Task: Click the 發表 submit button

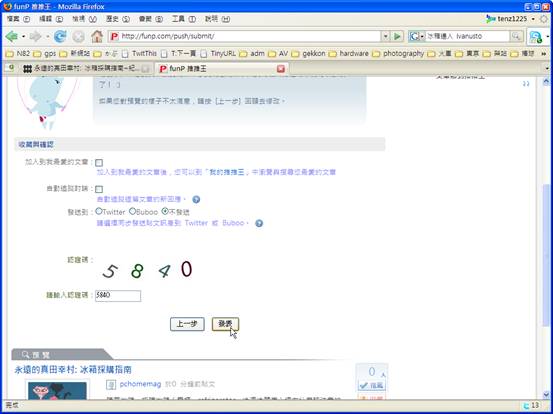Action: point(225,324)
